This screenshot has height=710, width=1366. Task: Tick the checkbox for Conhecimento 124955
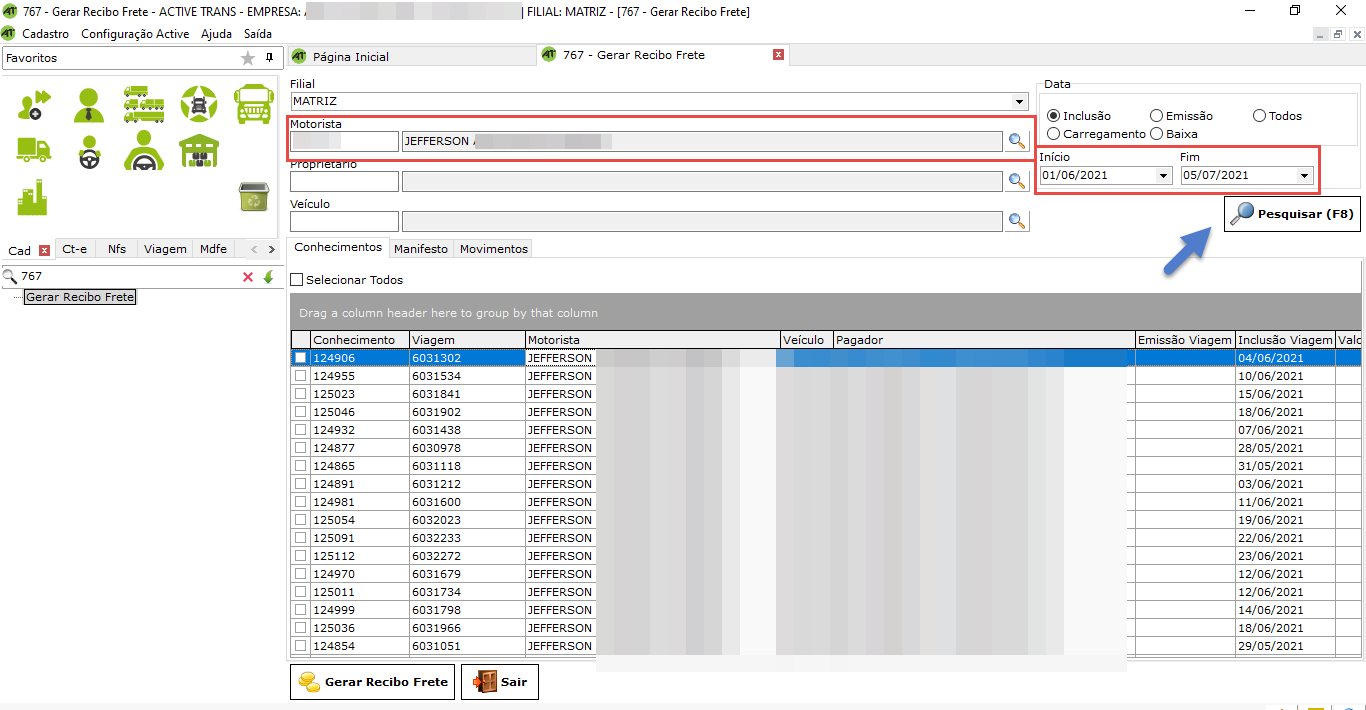click(300, 376)
